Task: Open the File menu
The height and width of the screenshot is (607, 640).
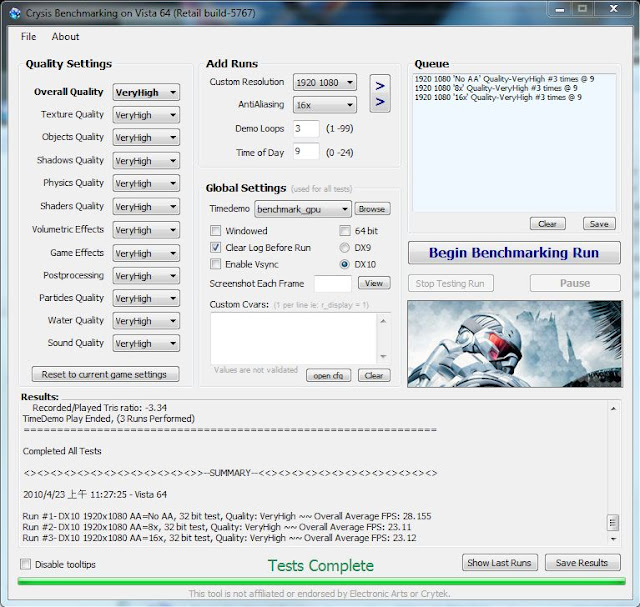Action: pyautogui.click(x=29, y=37)
